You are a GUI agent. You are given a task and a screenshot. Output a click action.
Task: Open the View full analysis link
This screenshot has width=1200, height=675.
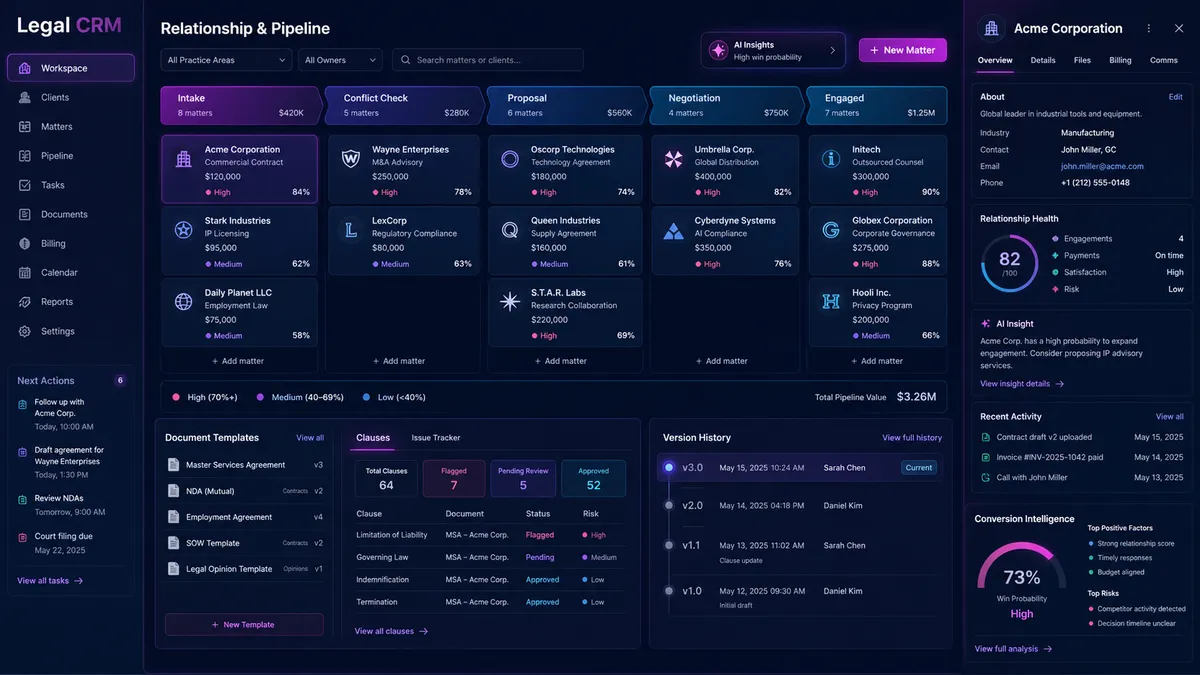tap(1014, 649)
